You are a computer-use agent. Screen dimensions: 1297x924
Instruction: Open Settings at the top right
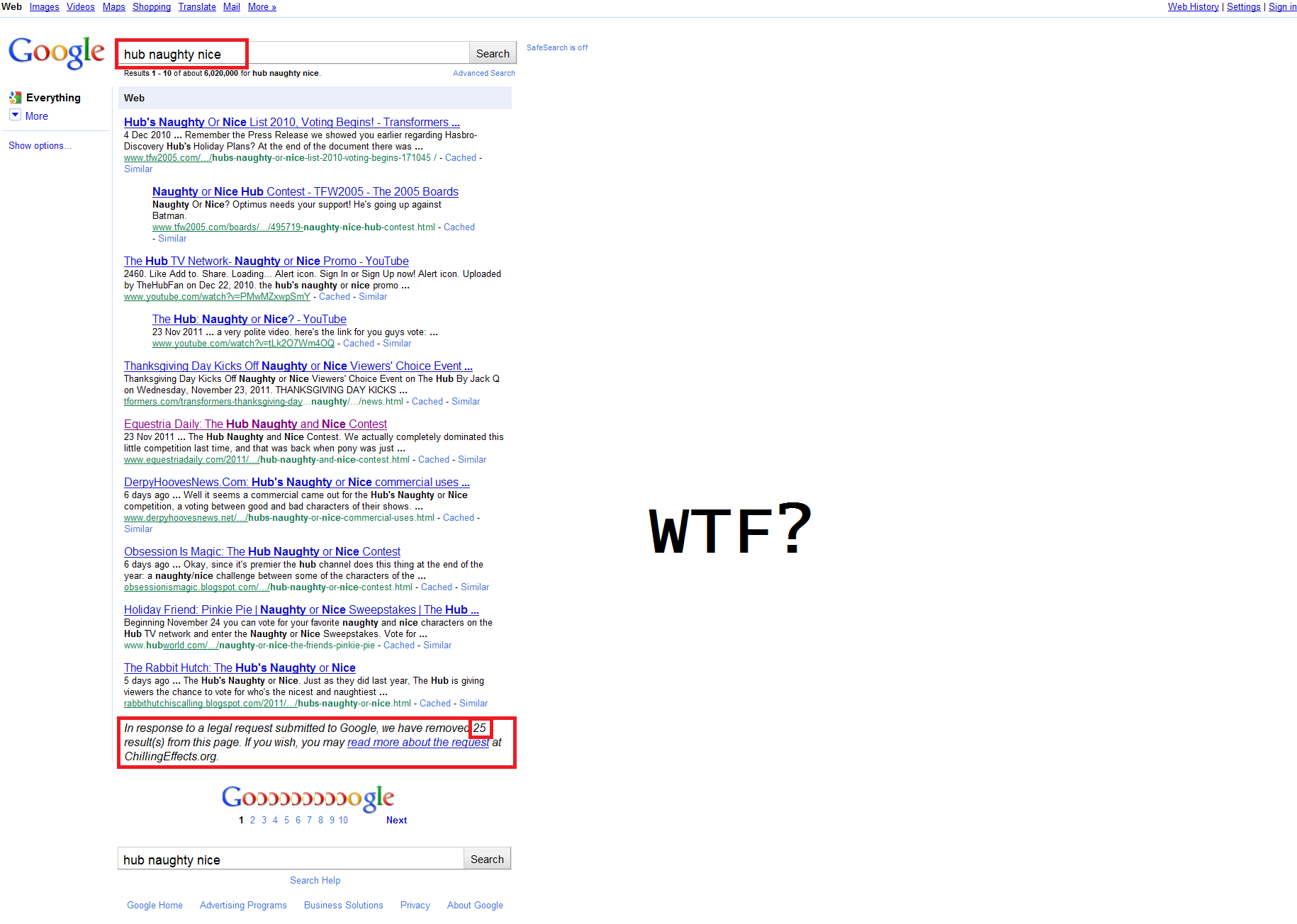pyautogui.click(x=1243, y=7)
